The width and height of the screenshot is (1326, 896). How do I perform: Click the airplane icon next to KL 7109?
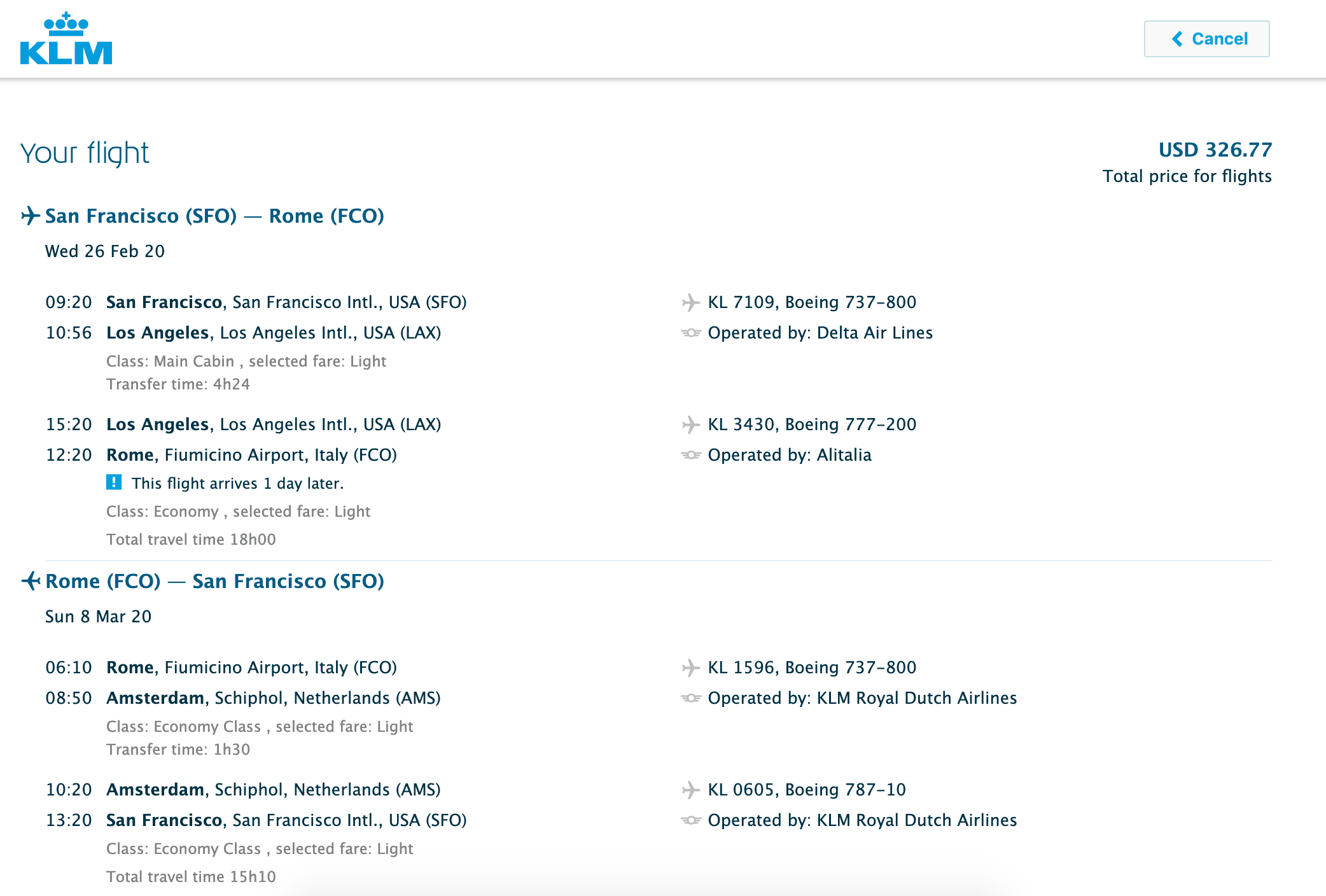690,302
